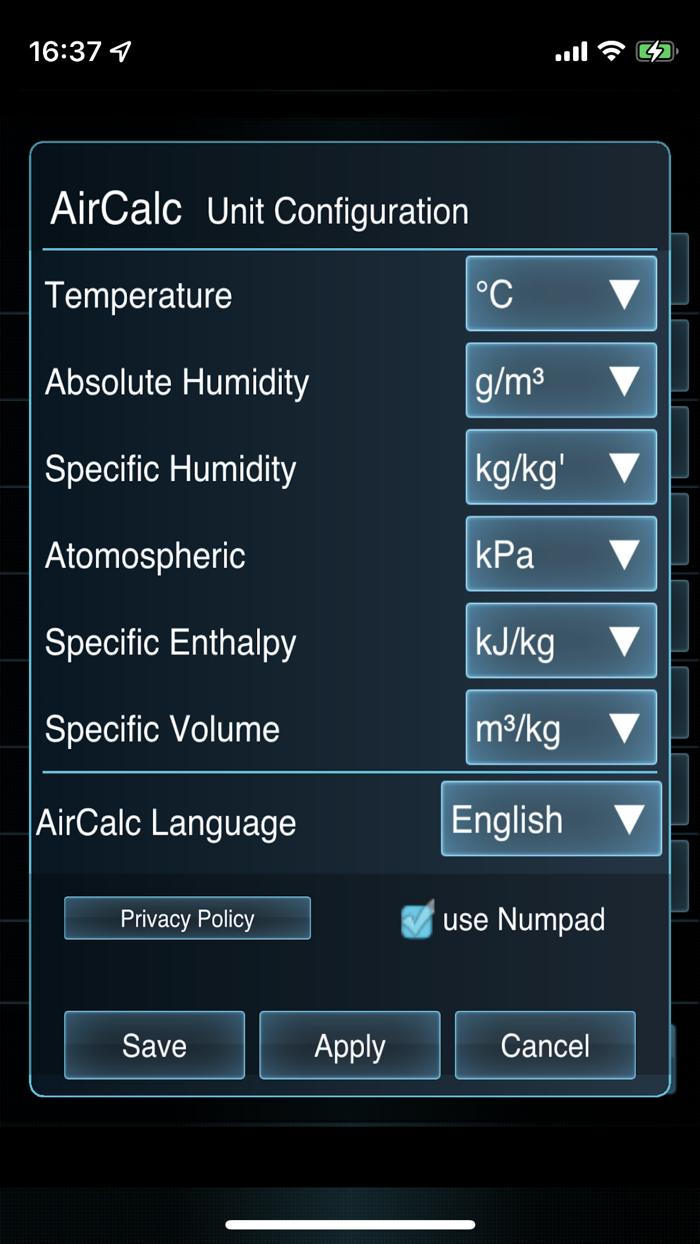Tap the charging battery icon
This screenshot has width=700, height=1244.
tap(655, 51)
